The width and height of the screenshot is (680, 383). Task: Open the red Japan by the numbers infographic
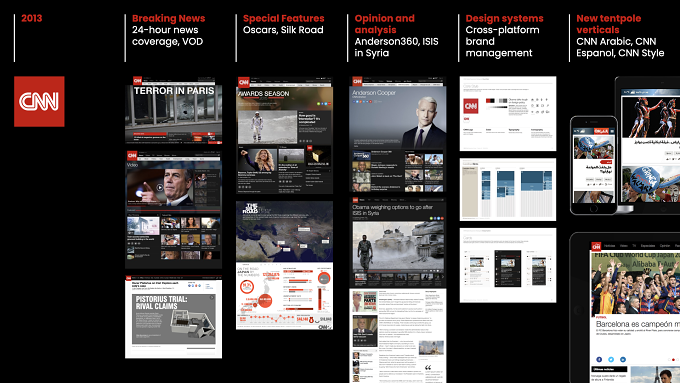284,296
